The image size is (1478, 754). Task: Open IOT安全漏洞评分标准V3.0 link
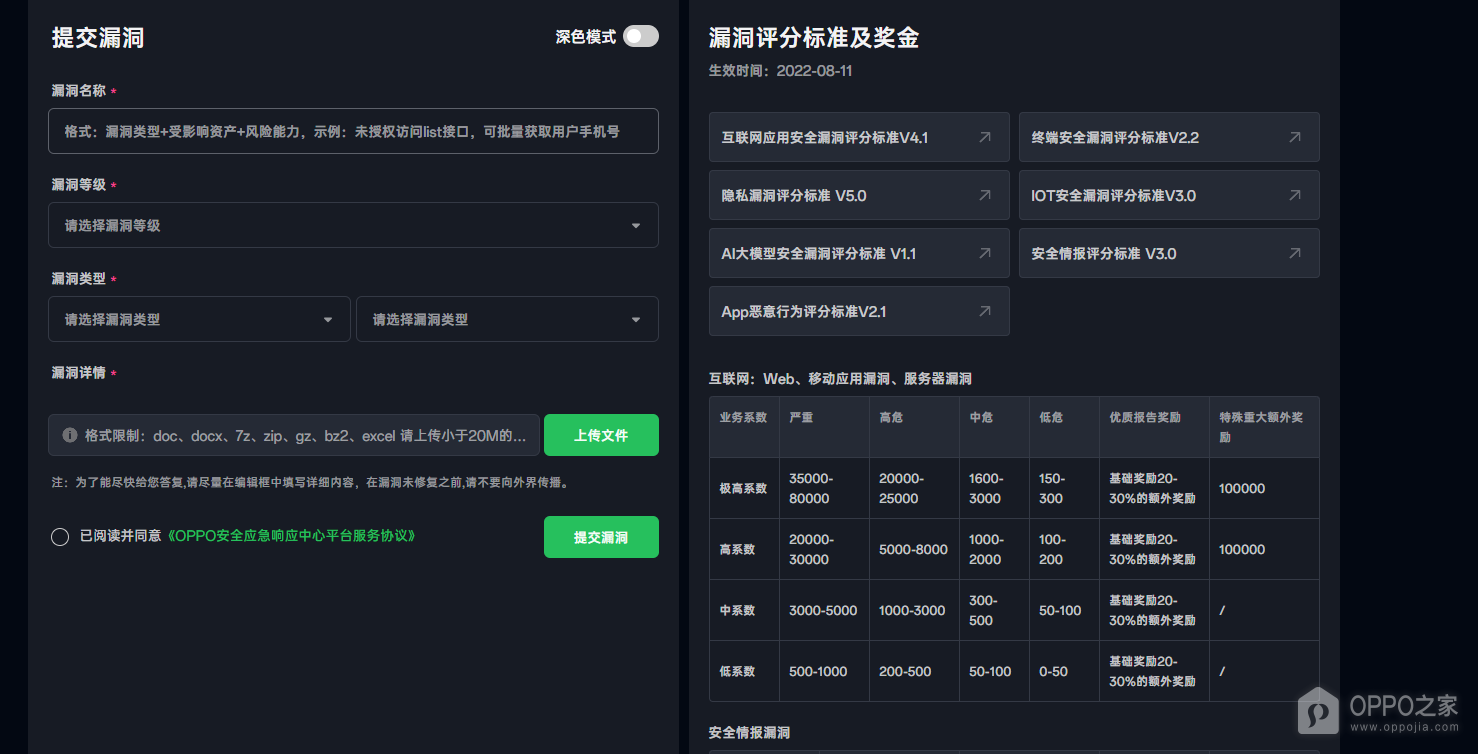click(1169, 195)
